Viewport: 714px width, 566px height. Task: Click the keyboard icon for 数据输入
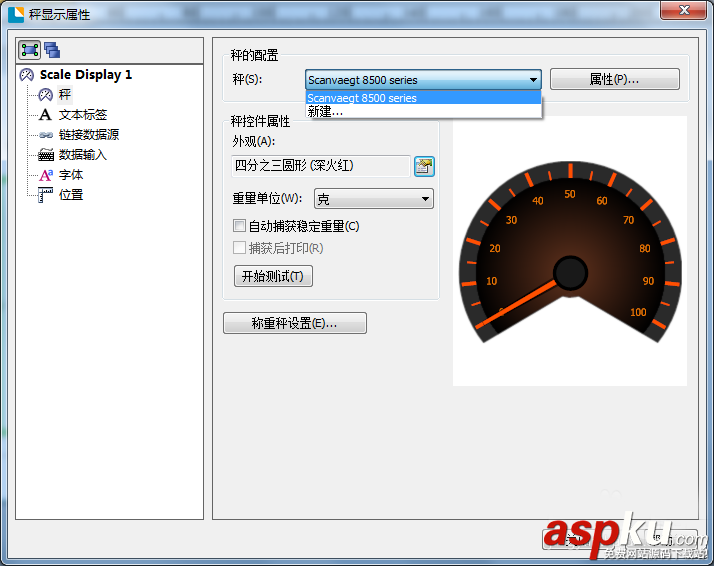pos(46,155)
